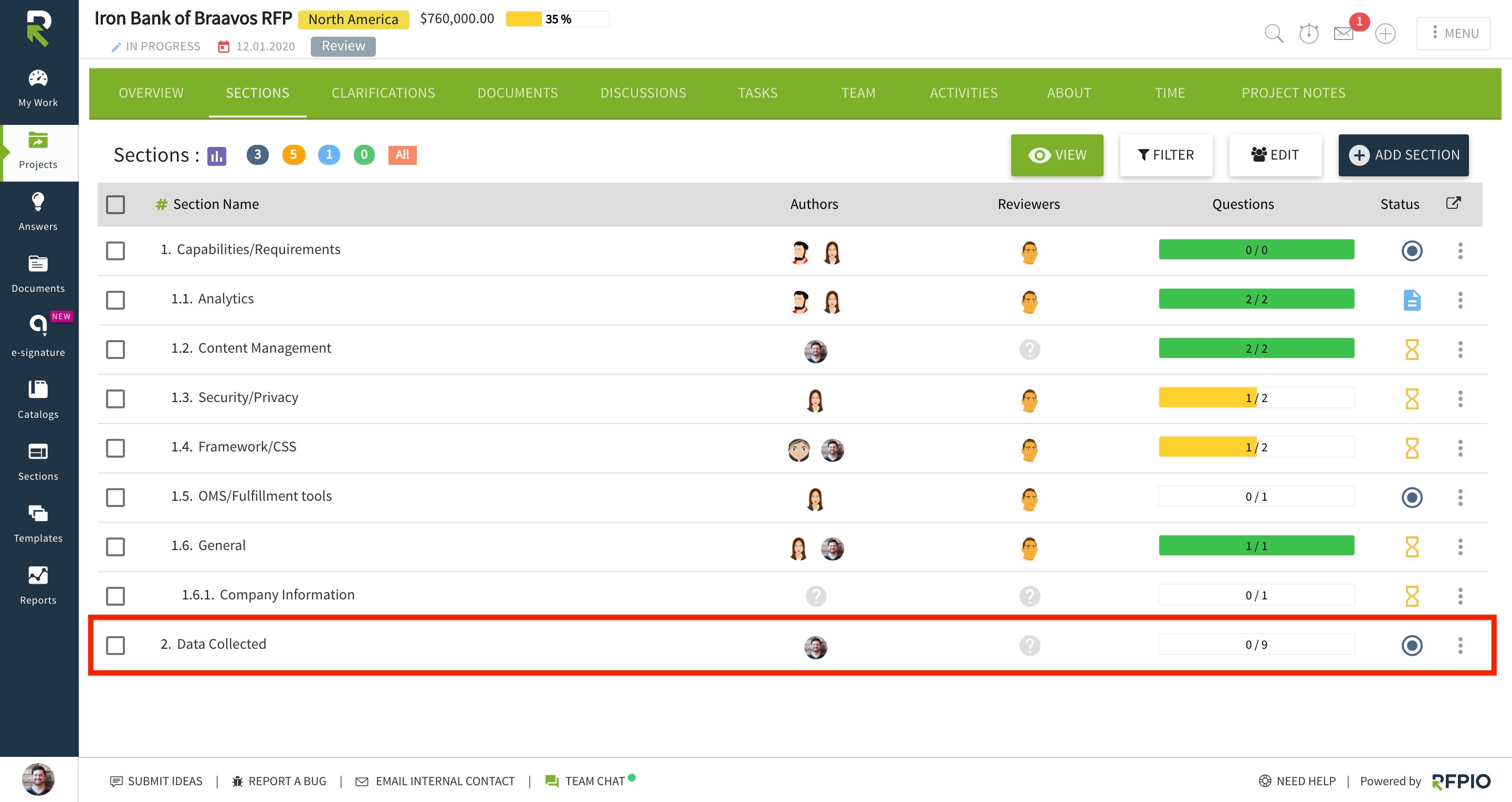
Task: Open the OMS/Fulfillment tools row options menu
Action: point(1459,498)
